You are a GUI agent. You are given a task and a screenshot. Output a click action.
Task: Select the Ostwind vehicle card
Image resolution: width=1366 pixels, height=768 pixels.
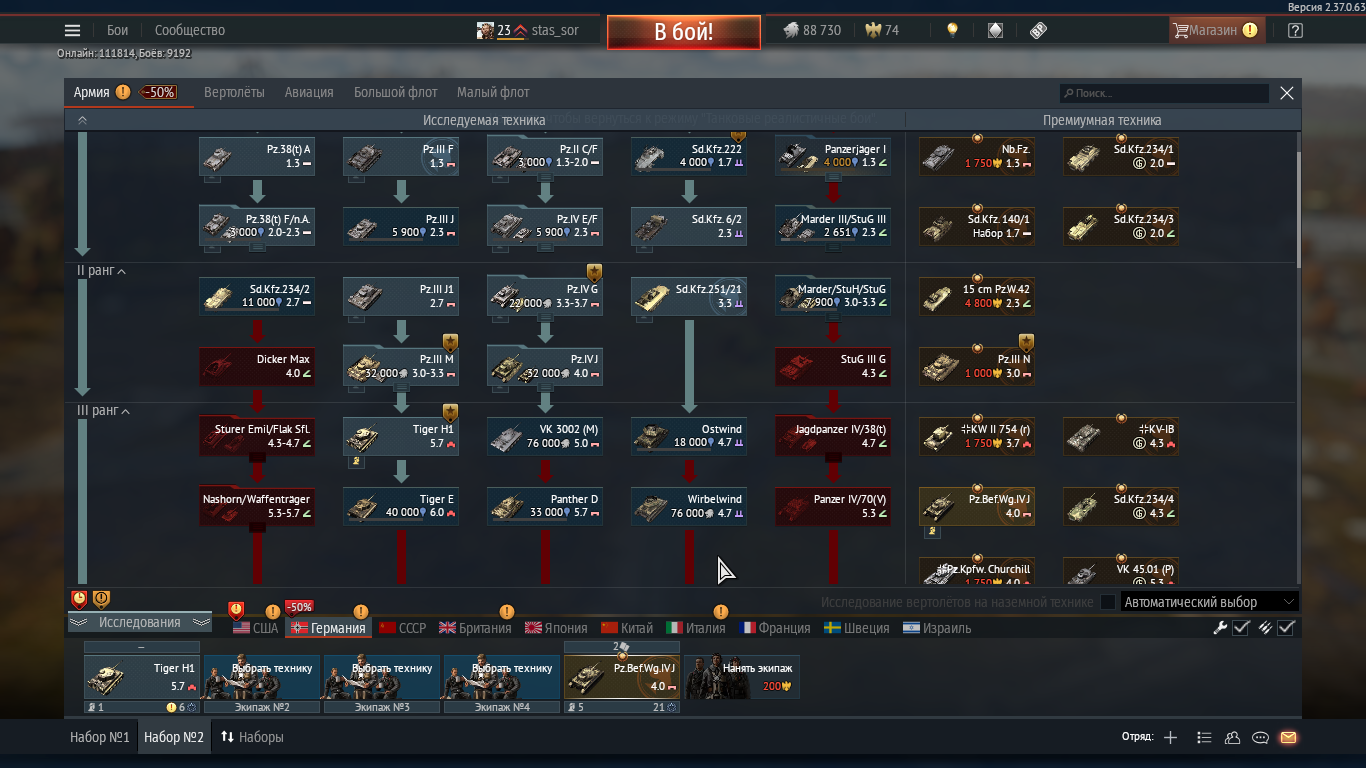coord(689,436)
